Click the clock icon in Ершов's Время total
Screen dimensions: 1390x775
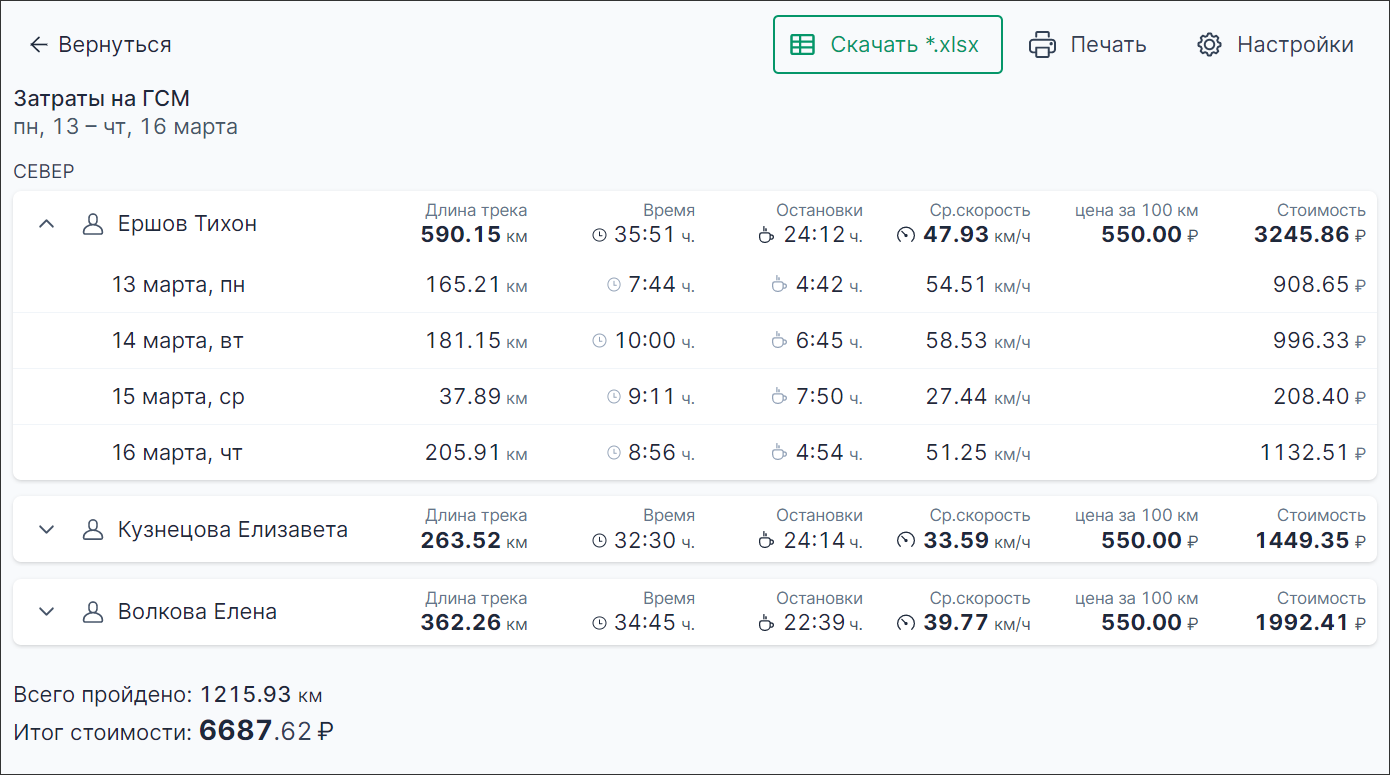pyautogui.click(x=600, y=235)
